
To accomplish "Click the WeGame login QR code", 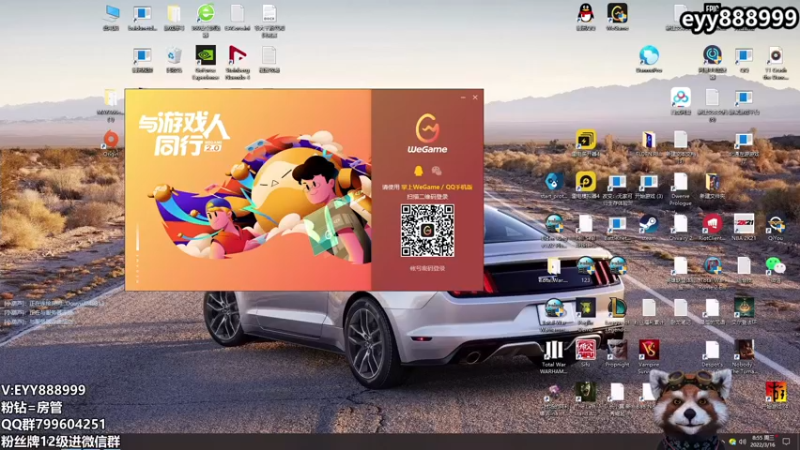I will 428,231.
